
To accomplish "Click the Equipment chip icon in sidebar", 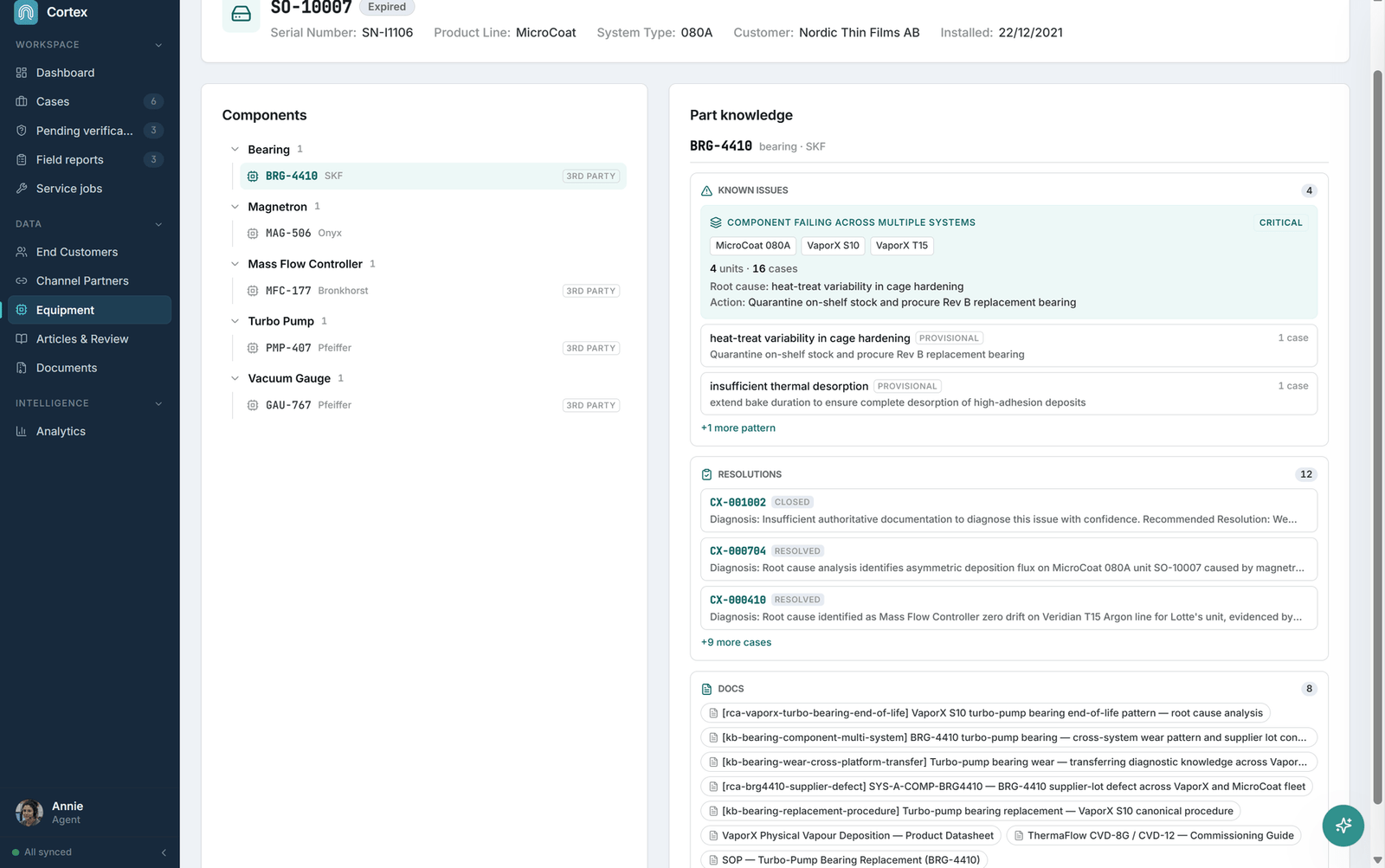I will [x=22, y=310].
